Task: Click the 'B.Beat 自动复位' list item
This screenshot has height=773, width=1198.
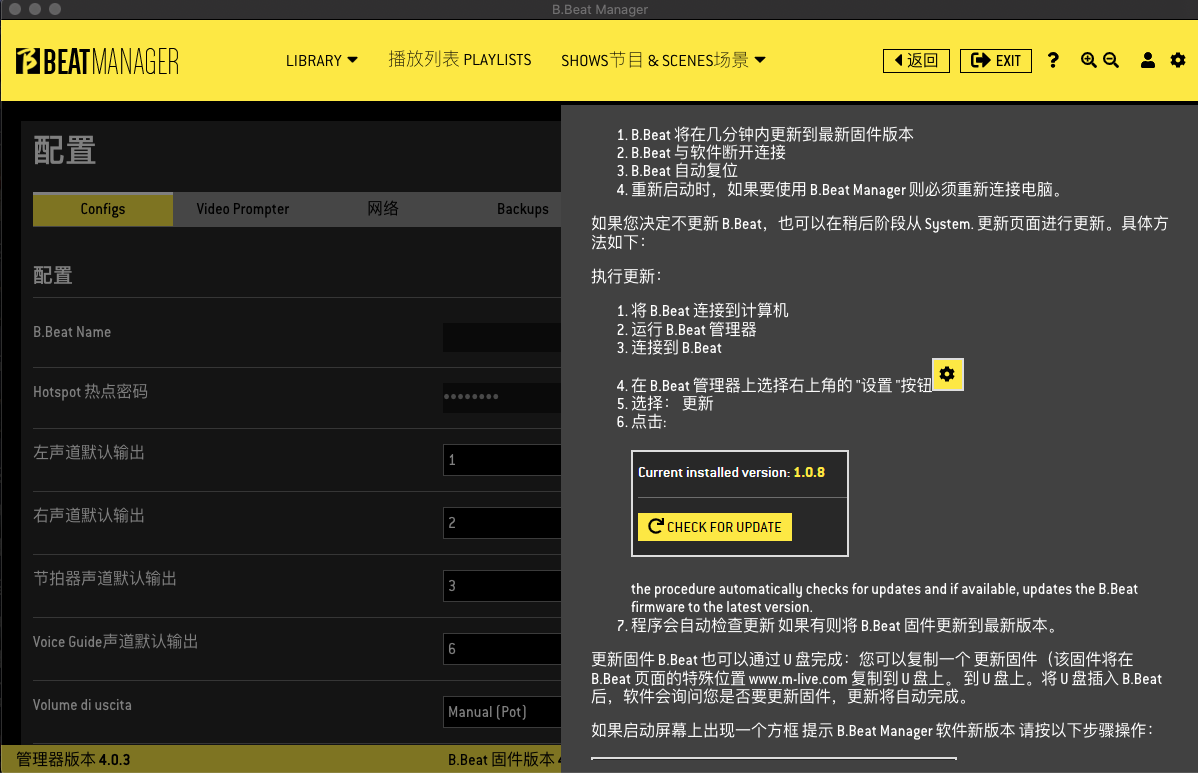Action: point(684,171)
